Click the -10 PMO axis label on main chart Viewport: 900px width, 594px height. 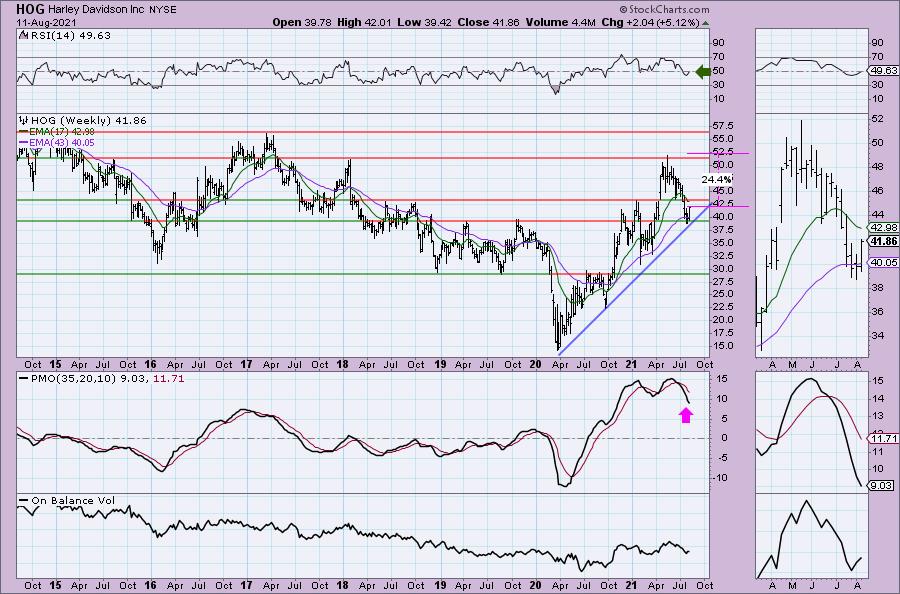coord(720,477)
